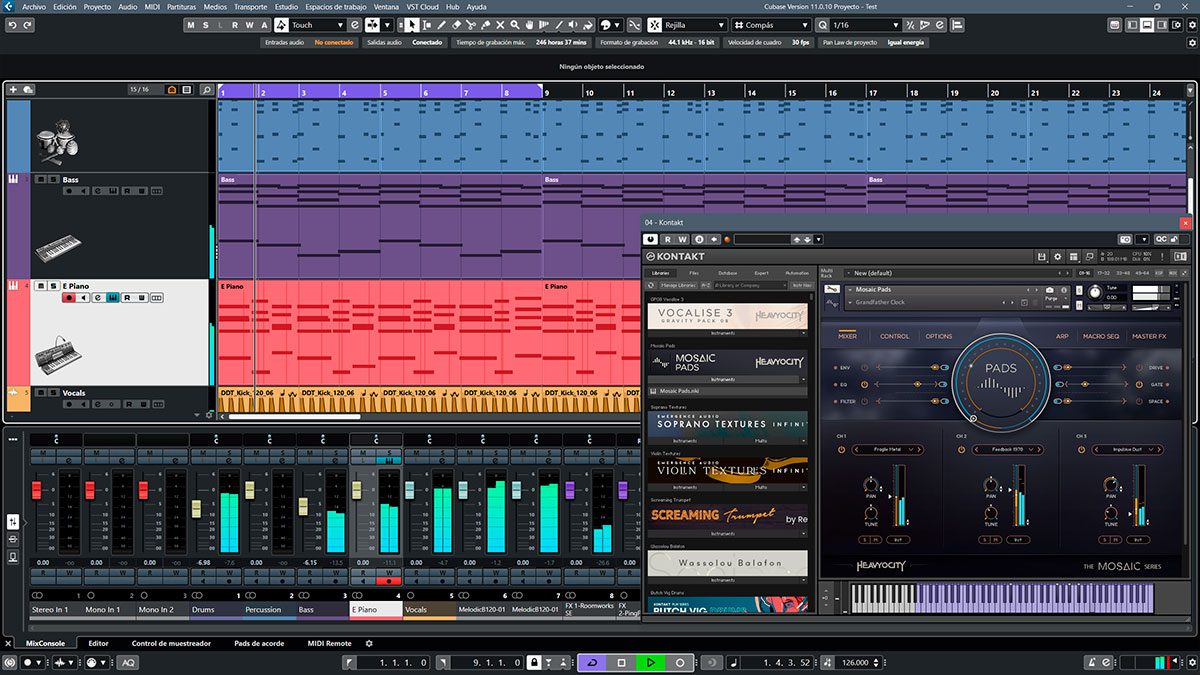Screen dimensions: 1200x675
Task: Toggle global Write (W) automation button
Action: pyautogui.click(x=249, y=25)
